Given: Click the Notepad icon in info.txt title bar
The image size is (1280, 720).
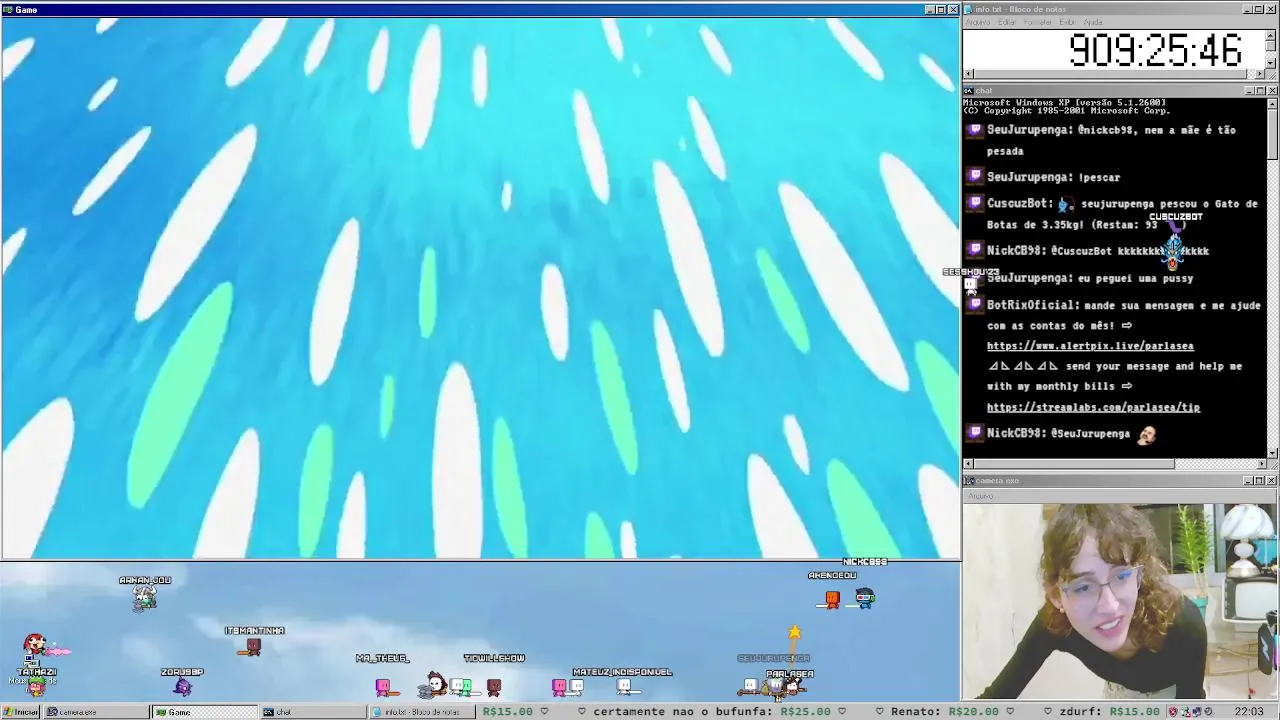Looking at the screenshot, I should (969, 9).
